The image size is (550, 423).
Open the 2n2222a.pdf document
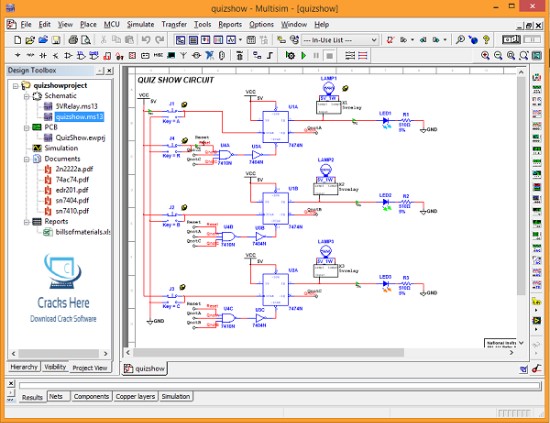coord(74,169)
